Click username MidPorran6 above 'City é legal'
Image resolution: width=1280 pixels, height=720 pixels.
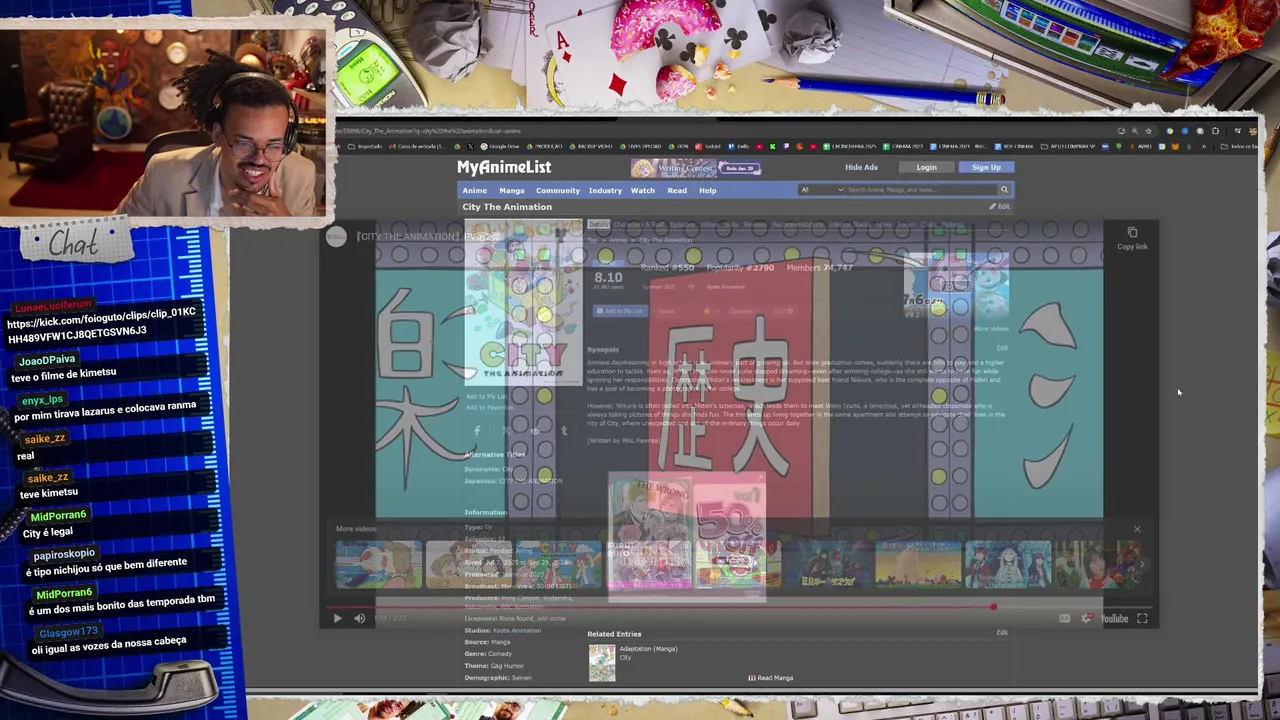tap(58, 516)
